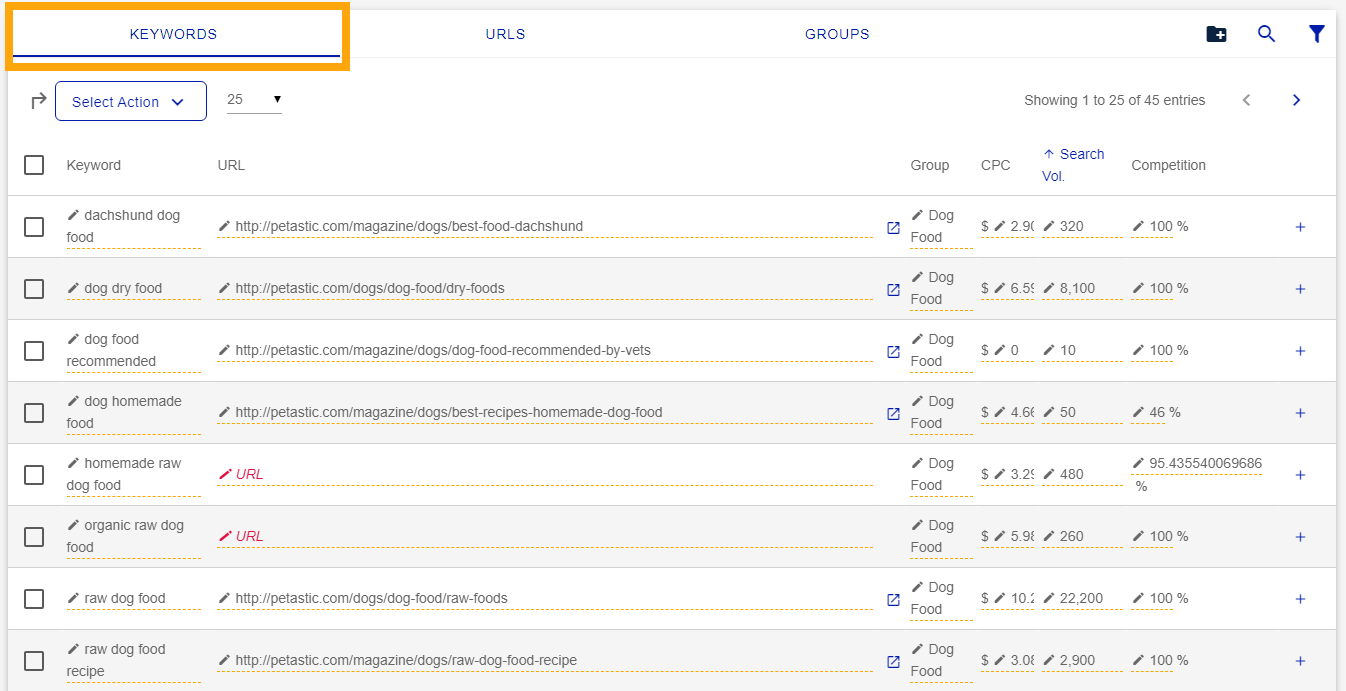Open external link for dog-food-recommended-by-vets URL
Screen dimensions: 1346x691
pos(893,351)
